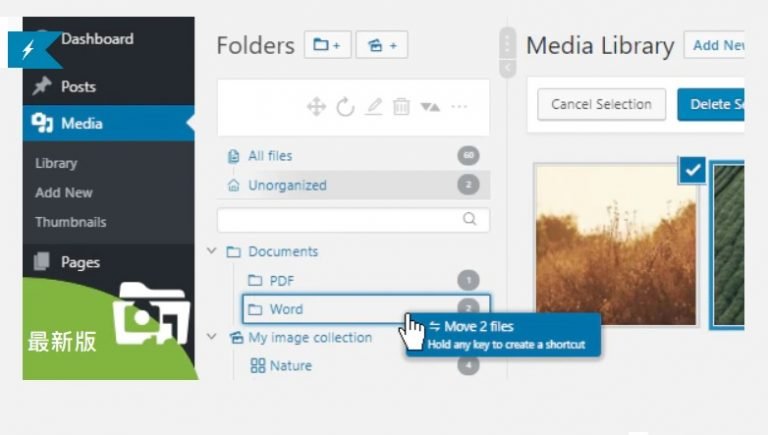Click the Cancel Selection button
Screen dimensions: 768x435
601,104
